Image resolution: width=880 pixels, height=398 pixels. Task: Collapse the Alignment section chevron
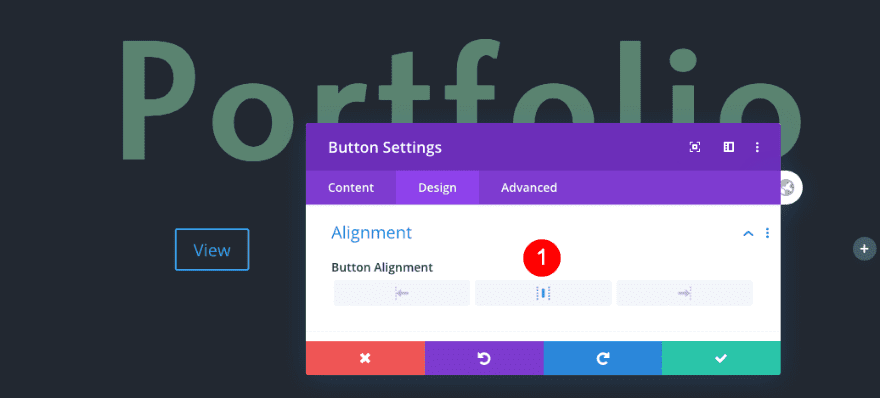coord(748,233)
